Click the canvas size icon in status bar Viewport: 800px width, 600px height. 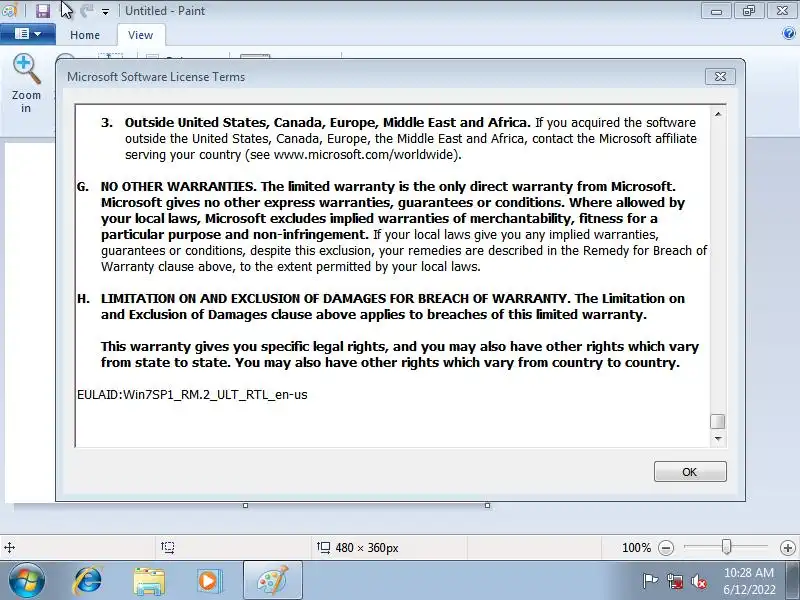pyautogui.click(x=323, y=547)
